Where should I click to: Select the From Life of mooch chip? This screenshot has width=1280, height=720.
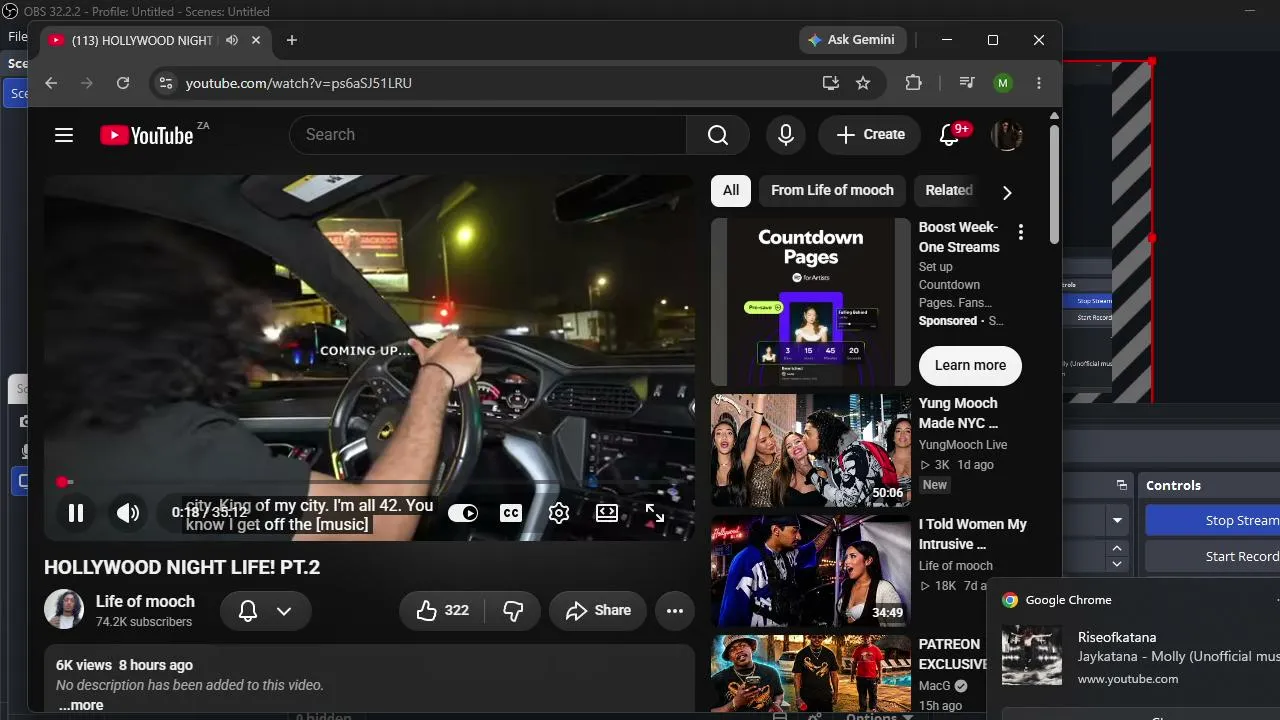coord(832,190)
